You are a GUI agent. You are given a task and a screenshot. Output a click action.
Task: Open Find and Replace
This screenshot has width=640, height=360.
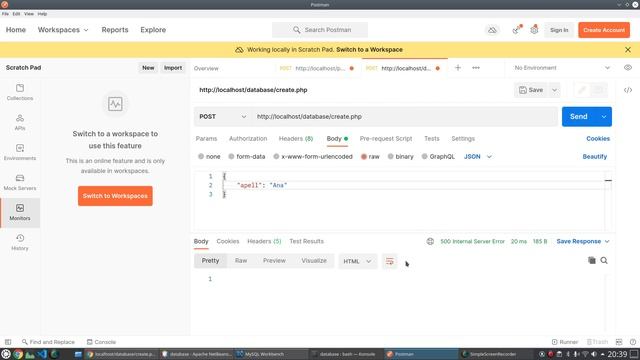coord(48,342)
